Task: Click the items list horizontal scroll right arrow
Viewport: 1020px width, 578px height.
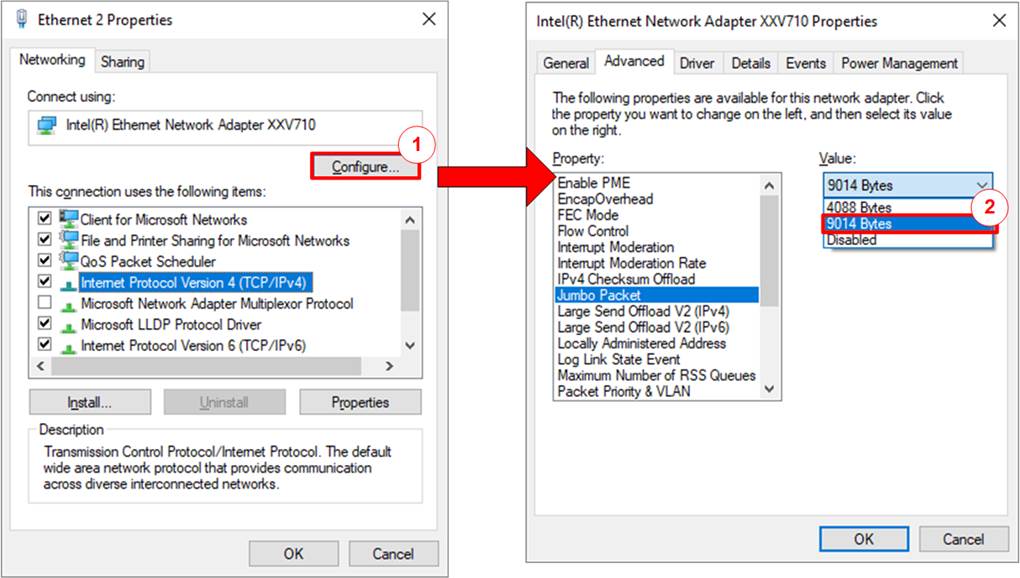Action: click(x=389, y=366)
